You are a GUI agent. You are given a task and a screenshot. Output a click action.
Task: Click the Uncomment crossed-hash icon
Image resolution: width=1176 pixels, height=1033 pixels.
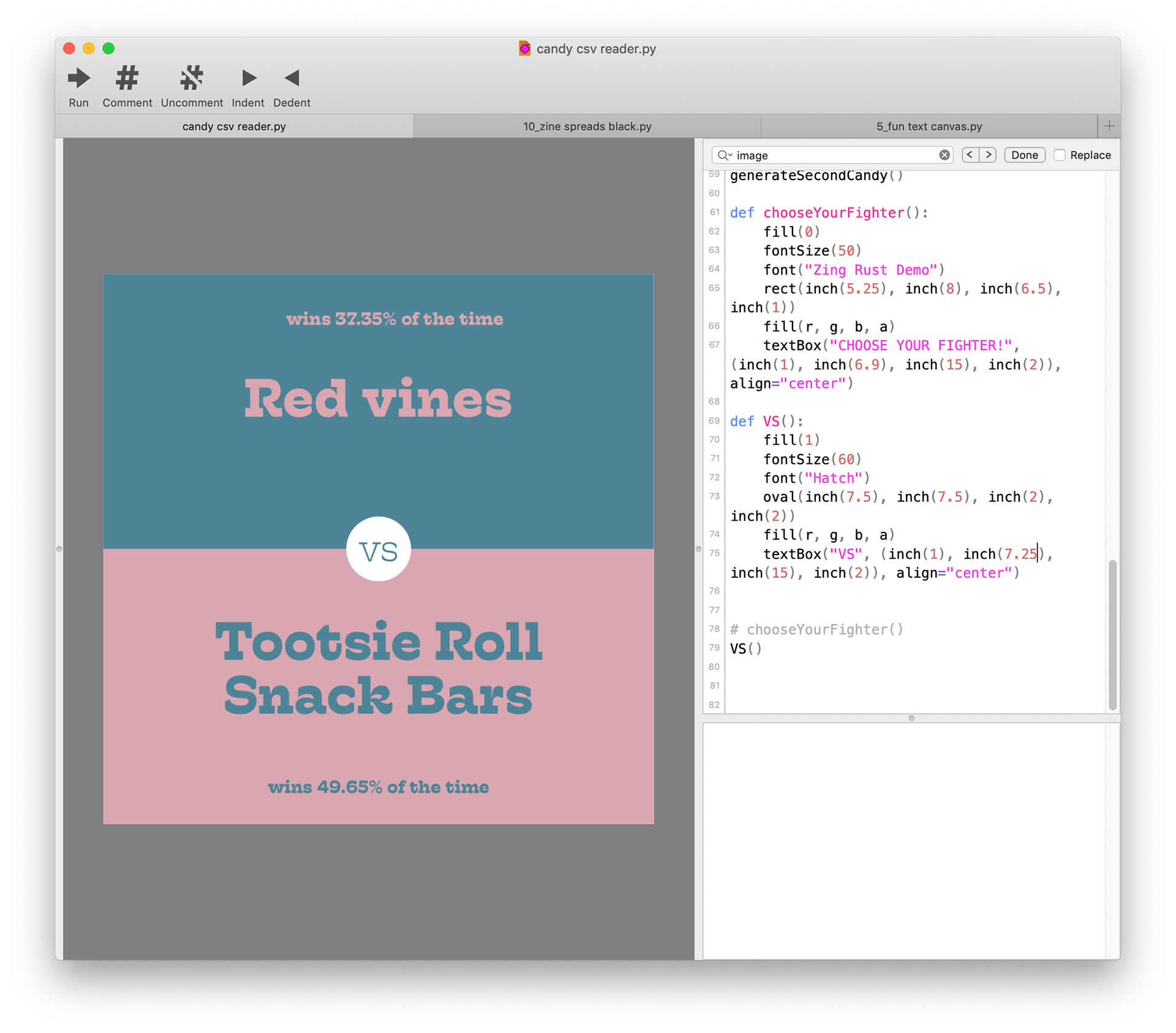192,78
